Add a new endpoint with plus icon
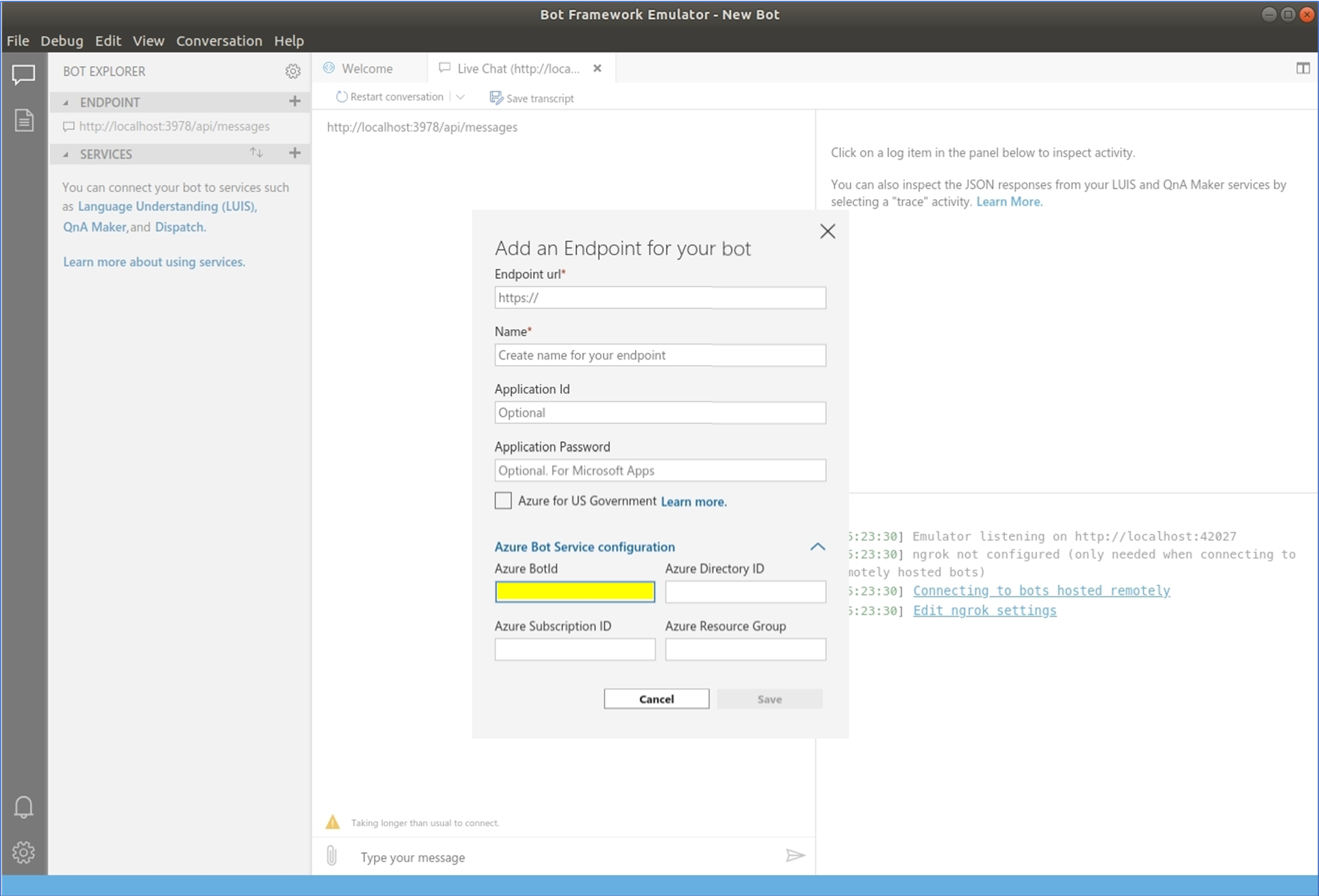The height and width of the screenshot is (896, 1319). (x=294, y=101)
